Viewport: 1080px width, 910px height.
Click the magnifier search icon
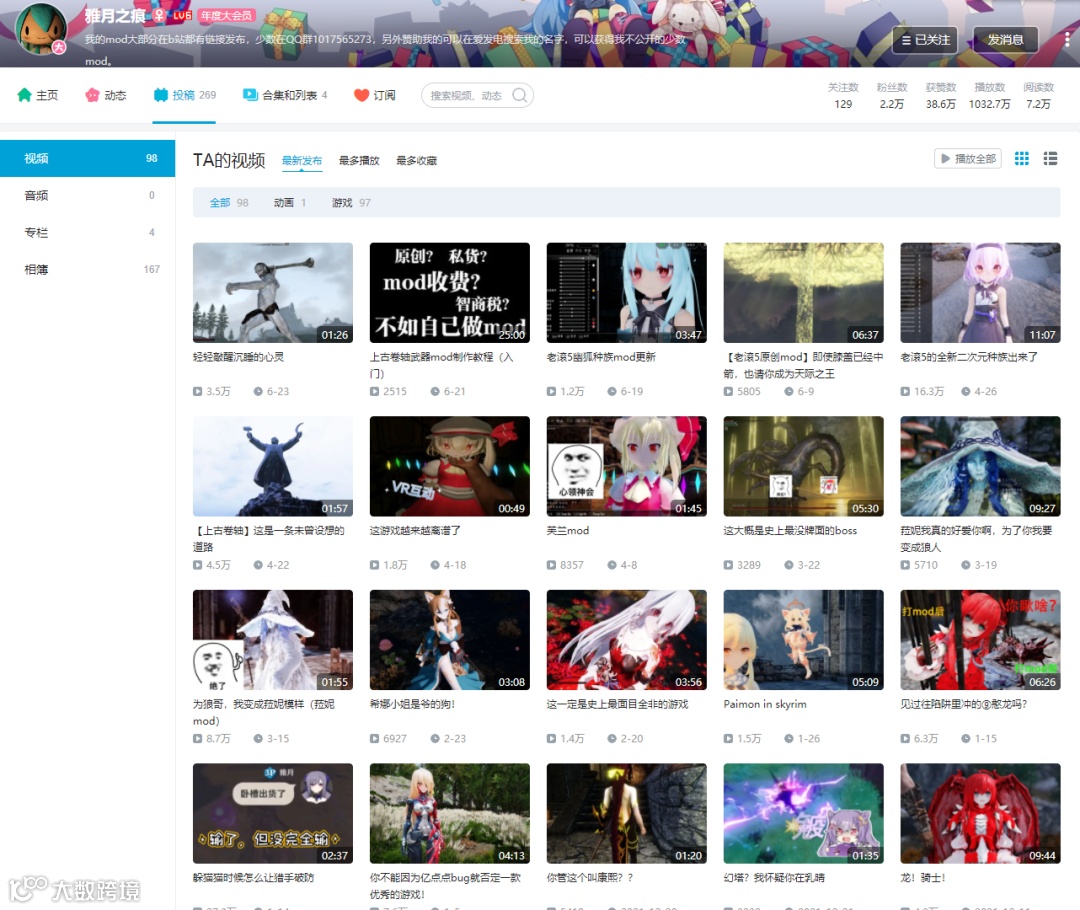click(x=521, y=95)
